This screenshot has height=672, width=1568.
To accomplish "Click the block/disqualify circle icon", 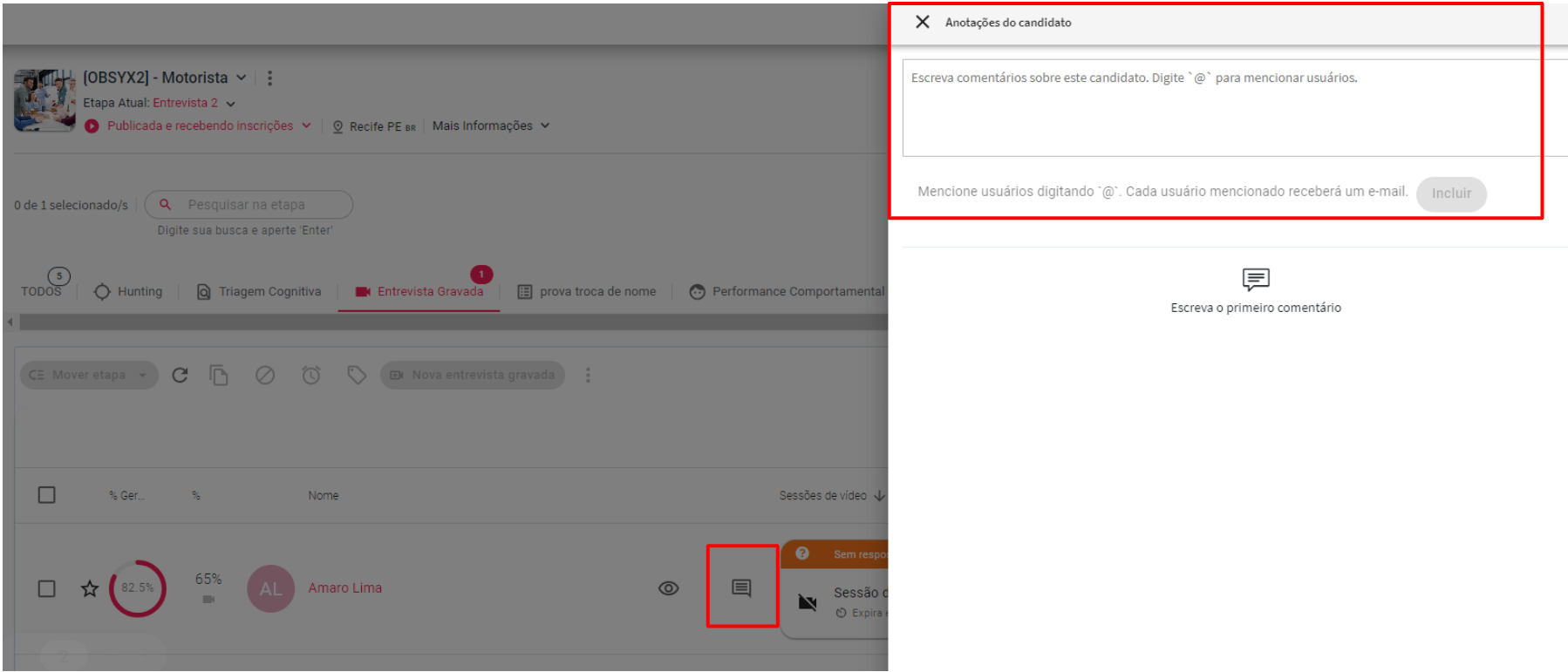I will (x=265, y=375).
